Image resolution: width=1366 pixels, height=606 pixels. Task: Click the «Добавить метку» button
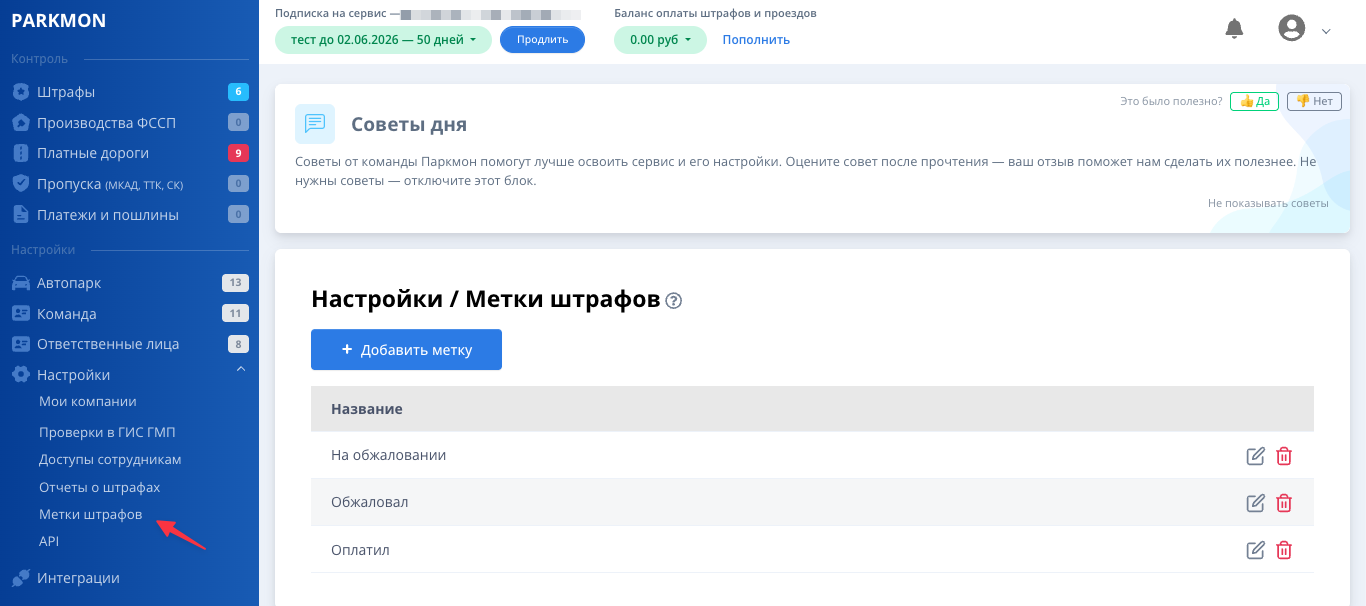point(406,350)
